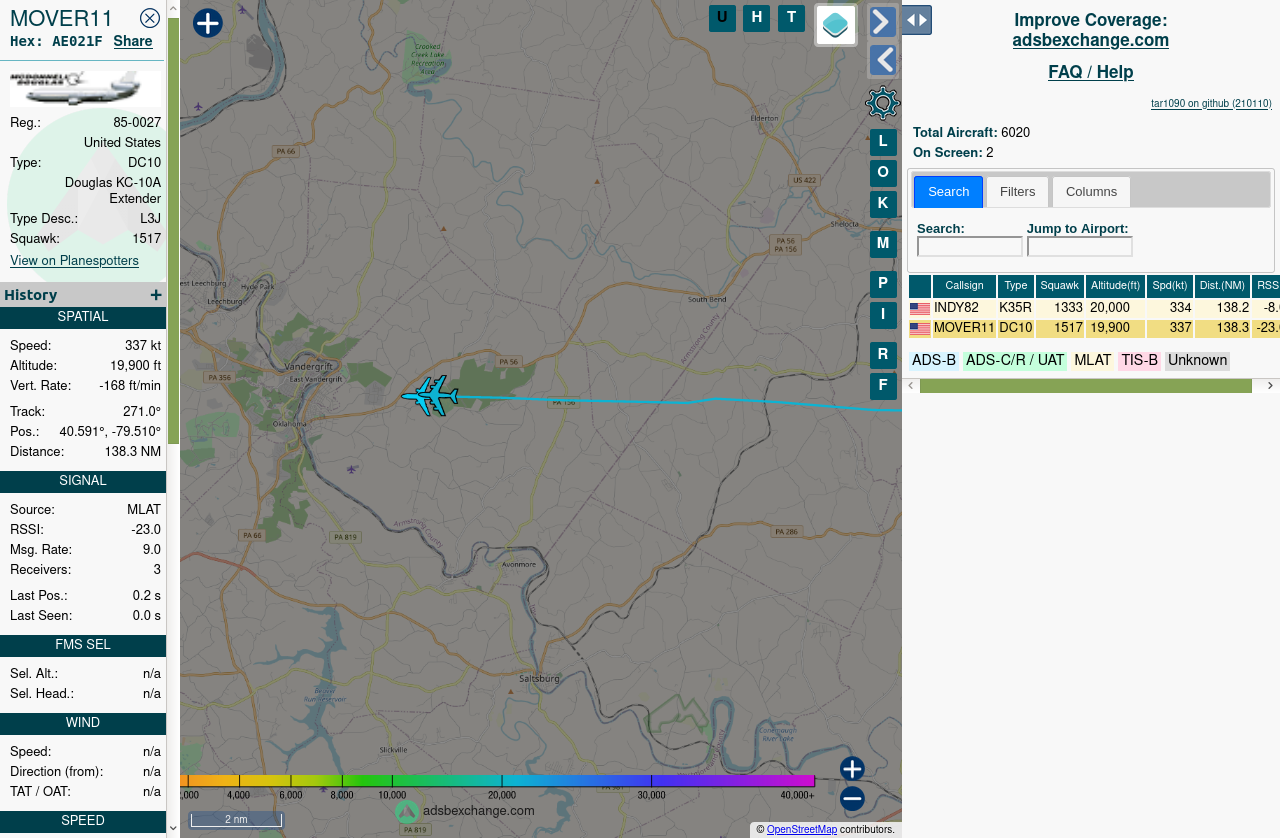
Task: Click the Hex AE021F text
Action: 56,41
